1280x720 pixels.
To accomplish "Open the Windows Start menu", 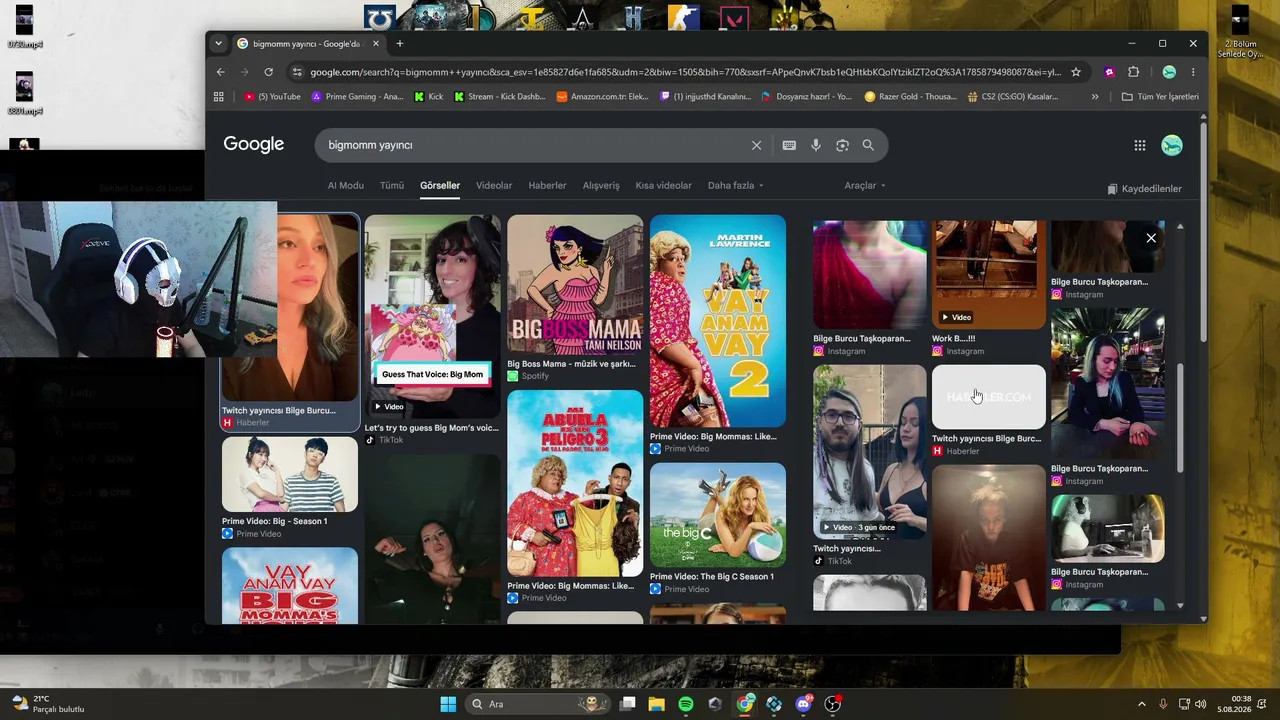I will point(448,704).
